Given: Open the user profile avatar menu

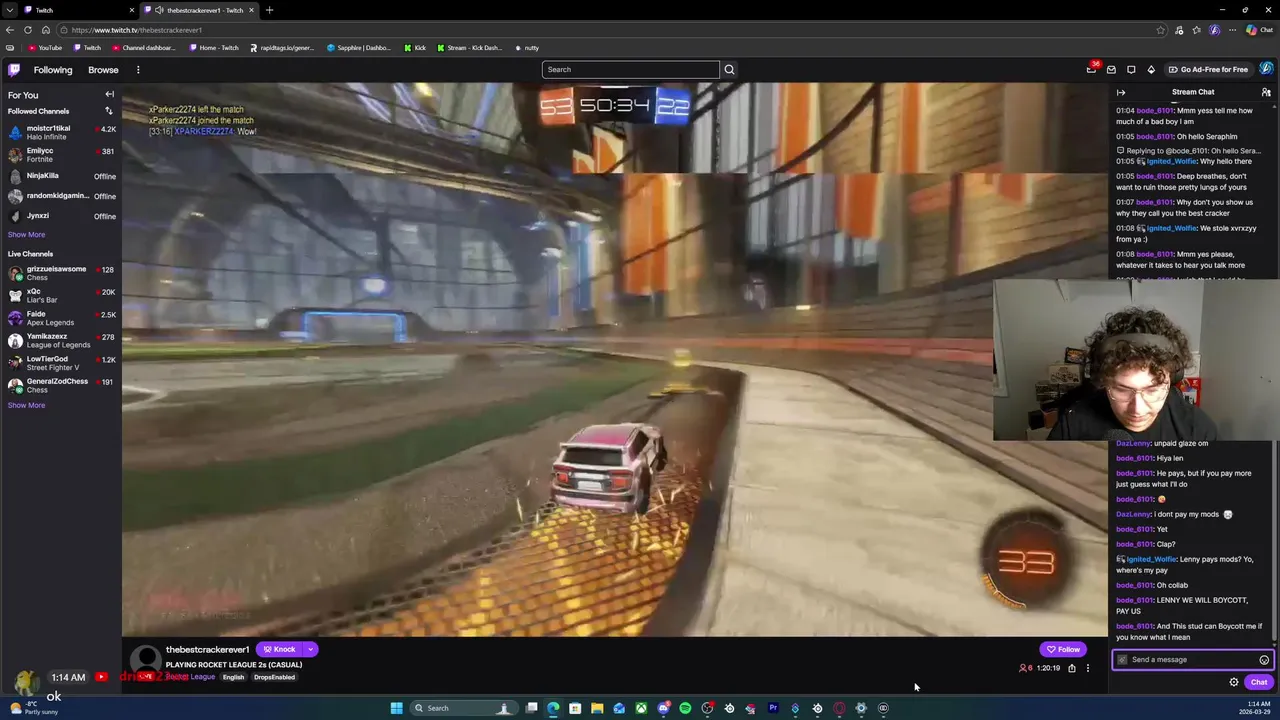Looking at the screenshot, I should coord(1266,69).
